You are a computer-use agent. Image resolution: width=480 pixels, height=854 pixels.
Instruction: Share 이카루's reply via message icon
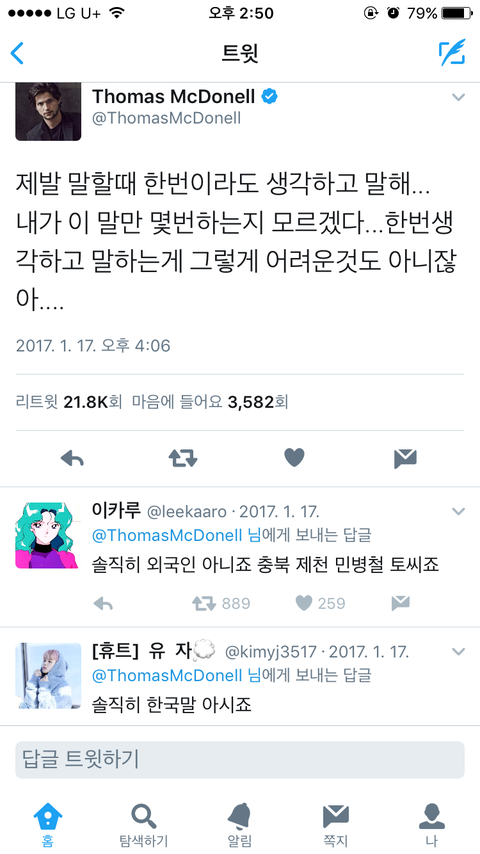pos(400,603)
